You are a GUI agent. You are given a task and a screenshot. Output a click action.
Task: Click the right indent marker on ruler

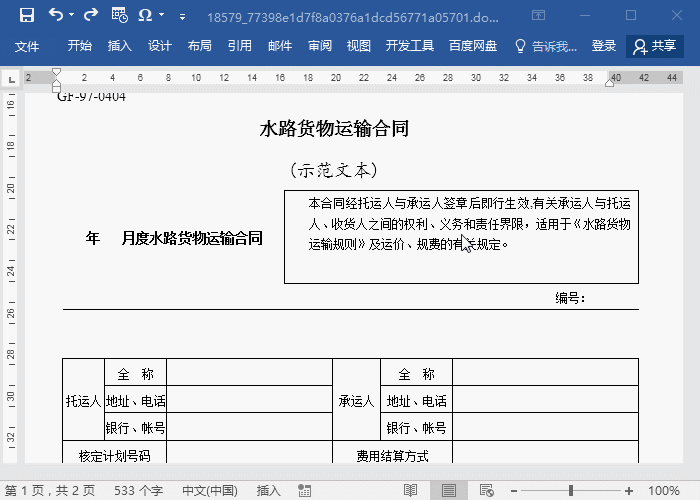click(x=609, y=83)
